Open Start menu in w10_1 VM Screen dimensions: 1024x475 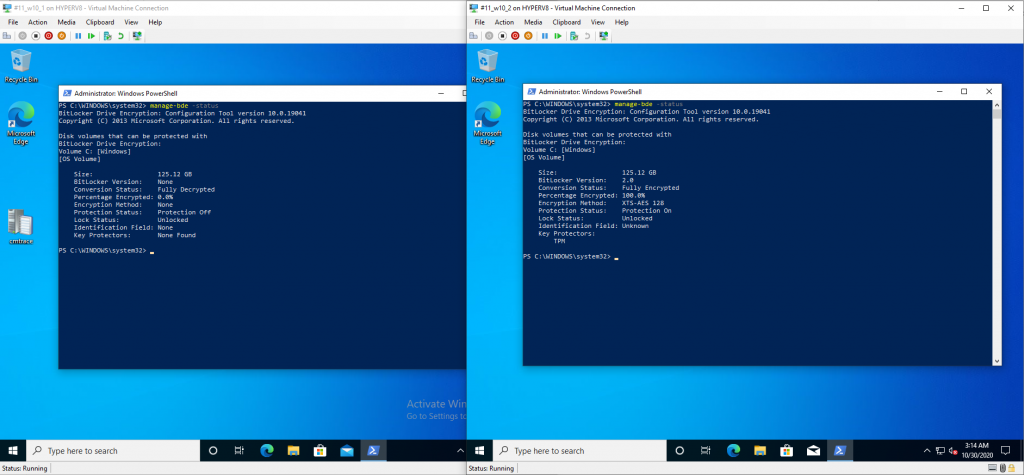[13, 451]
